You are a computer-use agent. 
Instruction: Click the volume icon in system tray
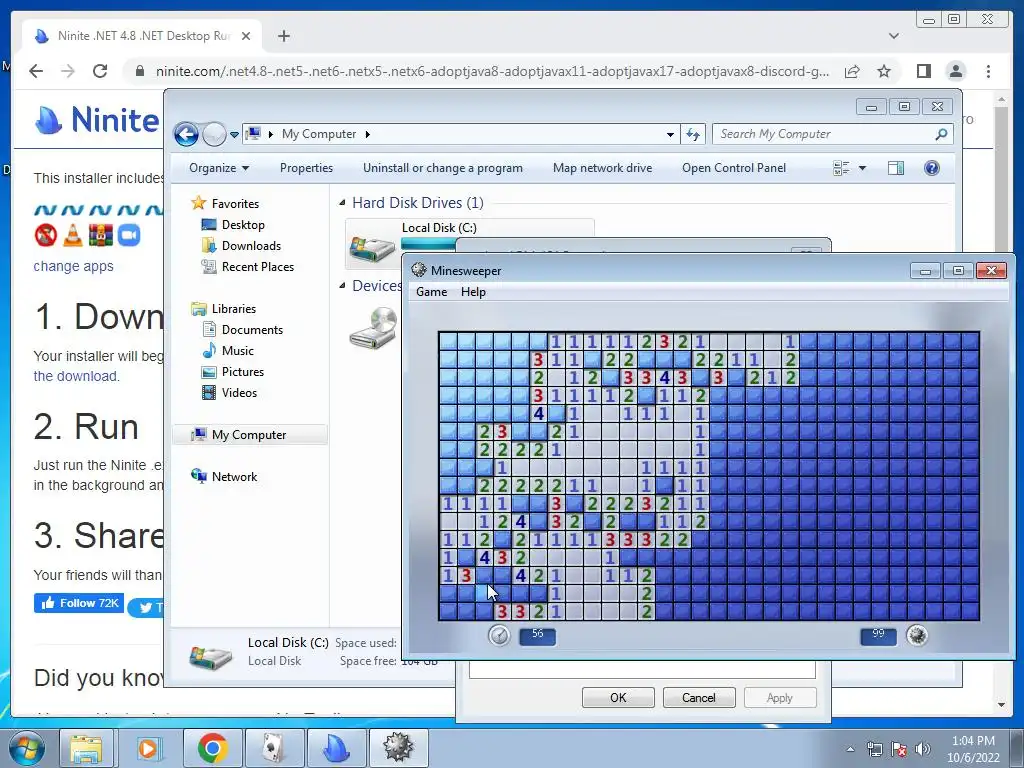coord(923,749)
